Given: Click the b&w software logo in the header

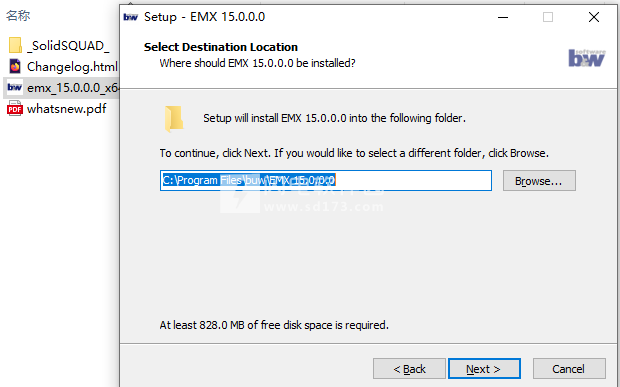Looking at the screenshot, I should 587,58.
